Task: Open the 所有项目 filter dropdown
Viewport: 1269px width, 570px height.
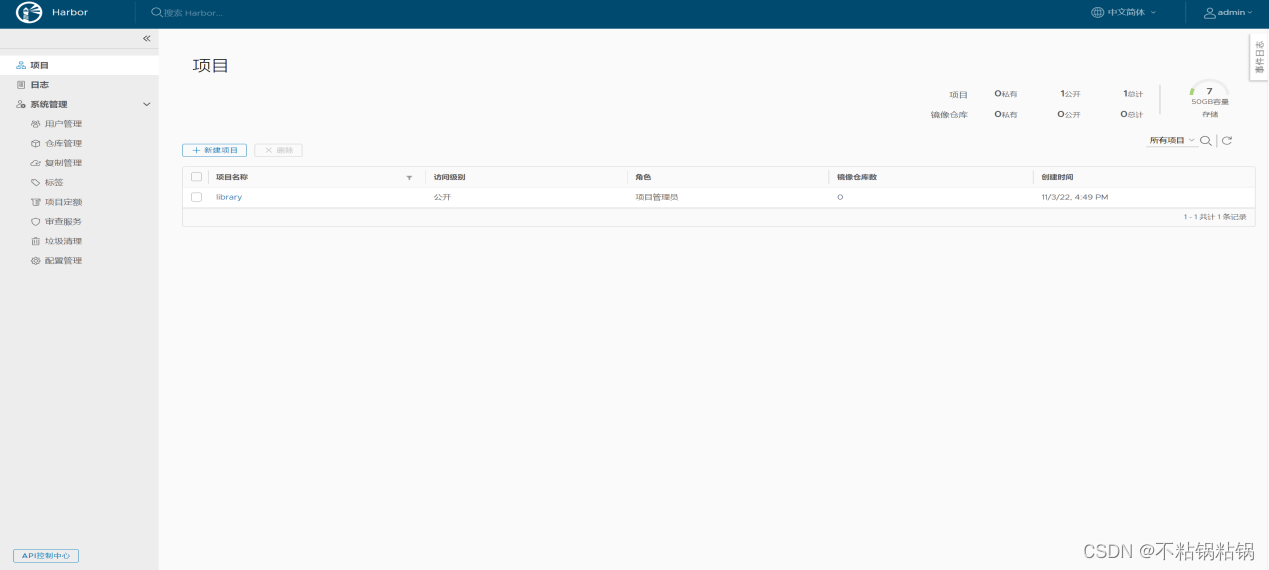Action: [x=1171, y=141]
